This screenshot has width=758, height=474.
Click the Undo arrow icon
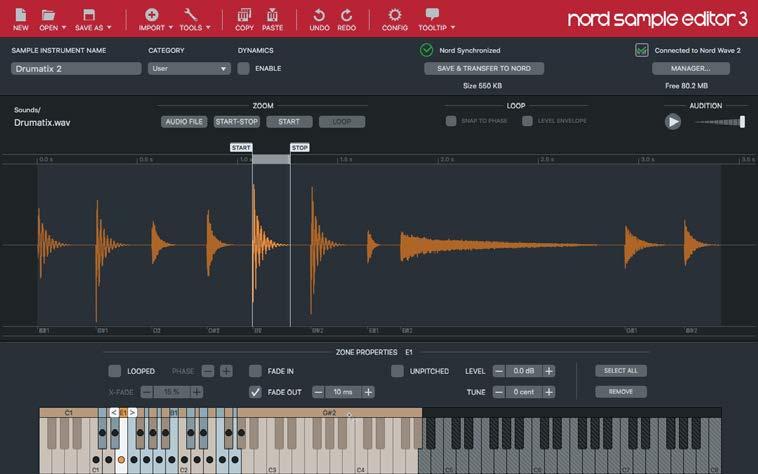pos(319,15)
